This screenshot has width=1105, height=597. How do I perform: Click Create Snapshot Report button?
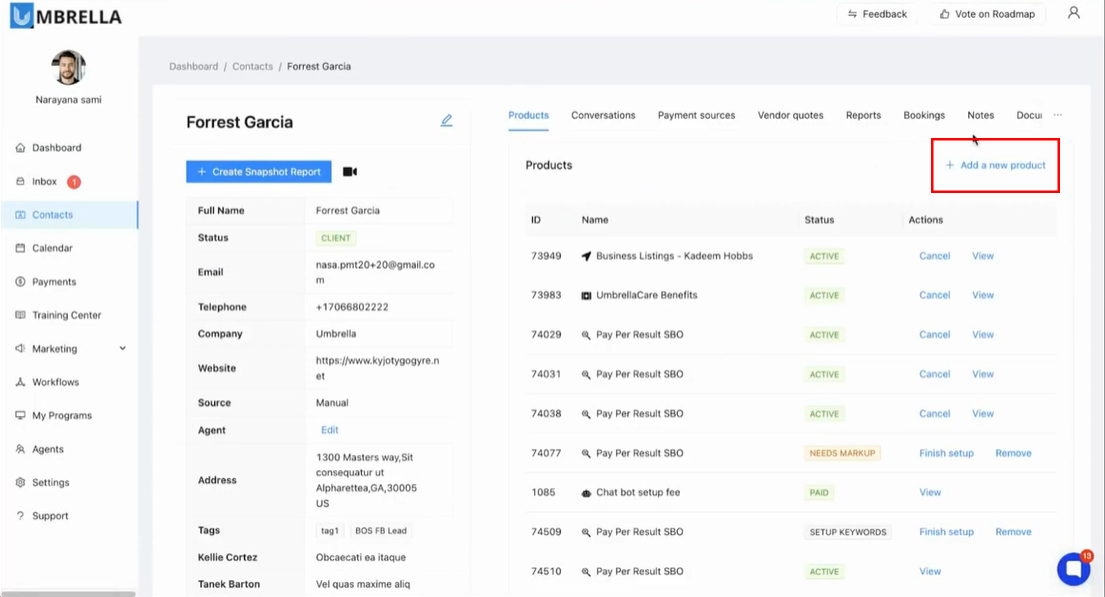pyautogui.click(x=259, y=172)
